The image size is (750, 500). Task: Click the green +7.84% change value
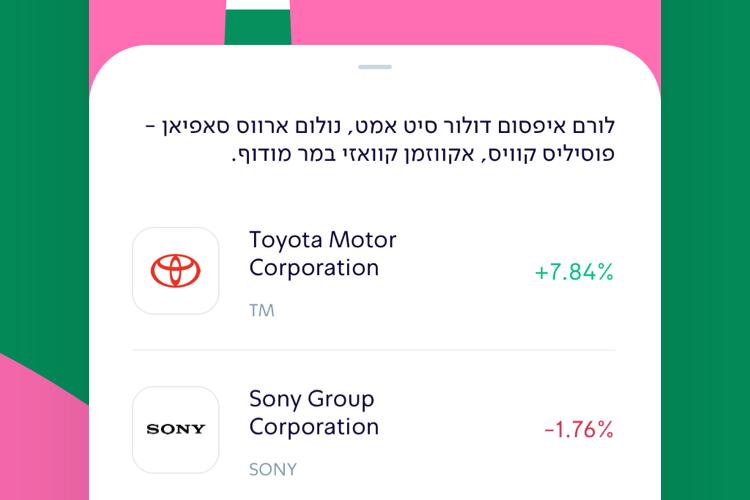[x=574, y=272]
